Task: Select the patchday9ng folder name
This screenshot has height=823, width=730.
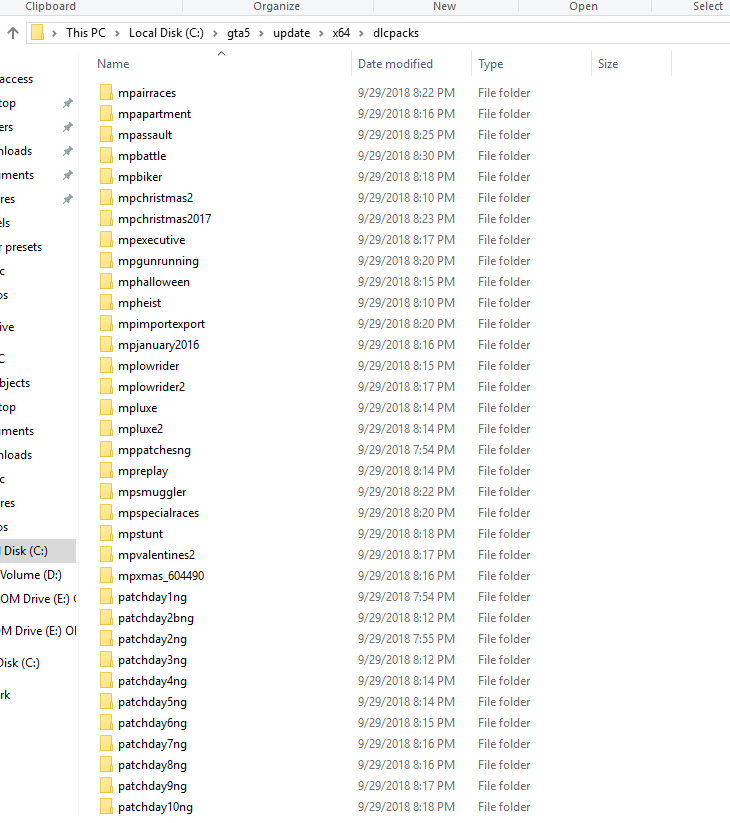Action: point(152,786)
